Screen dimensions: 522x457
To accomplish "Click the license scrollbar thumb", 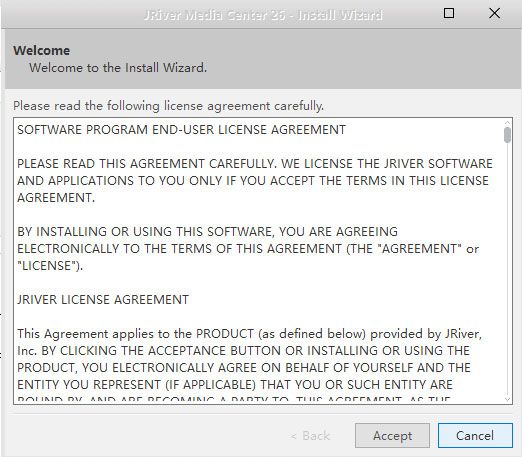I will (x=507, y=135).
